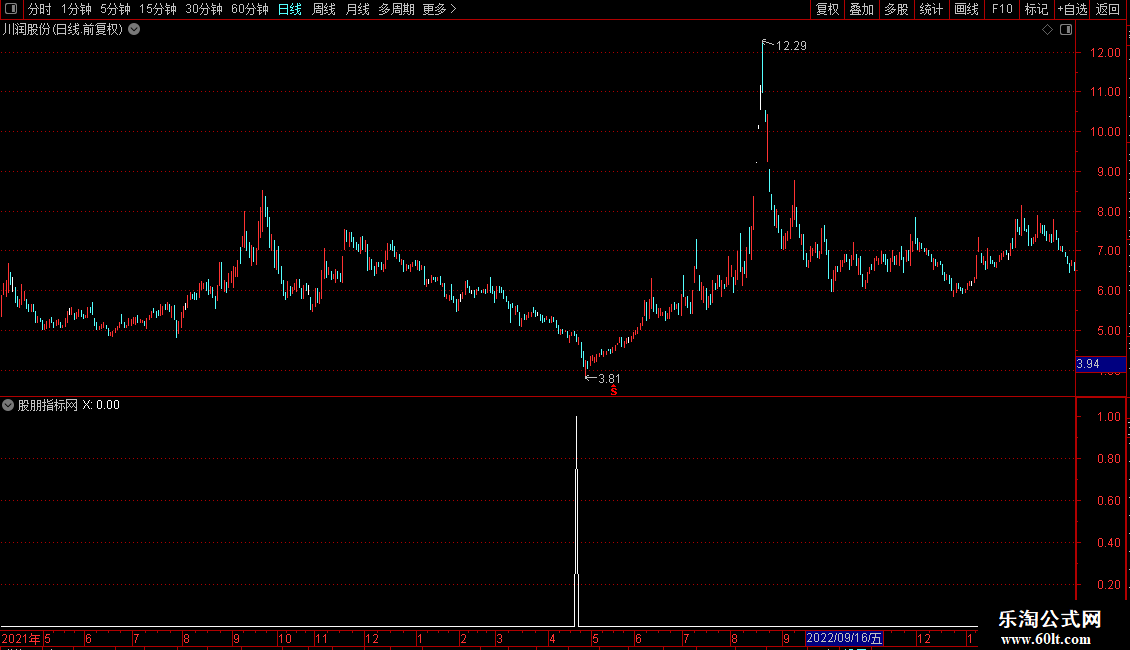Image resolution: width=1130 pixels, height=650 pixels.
Task: Click the 叠加 overlay button
Action: coord(861,9)
